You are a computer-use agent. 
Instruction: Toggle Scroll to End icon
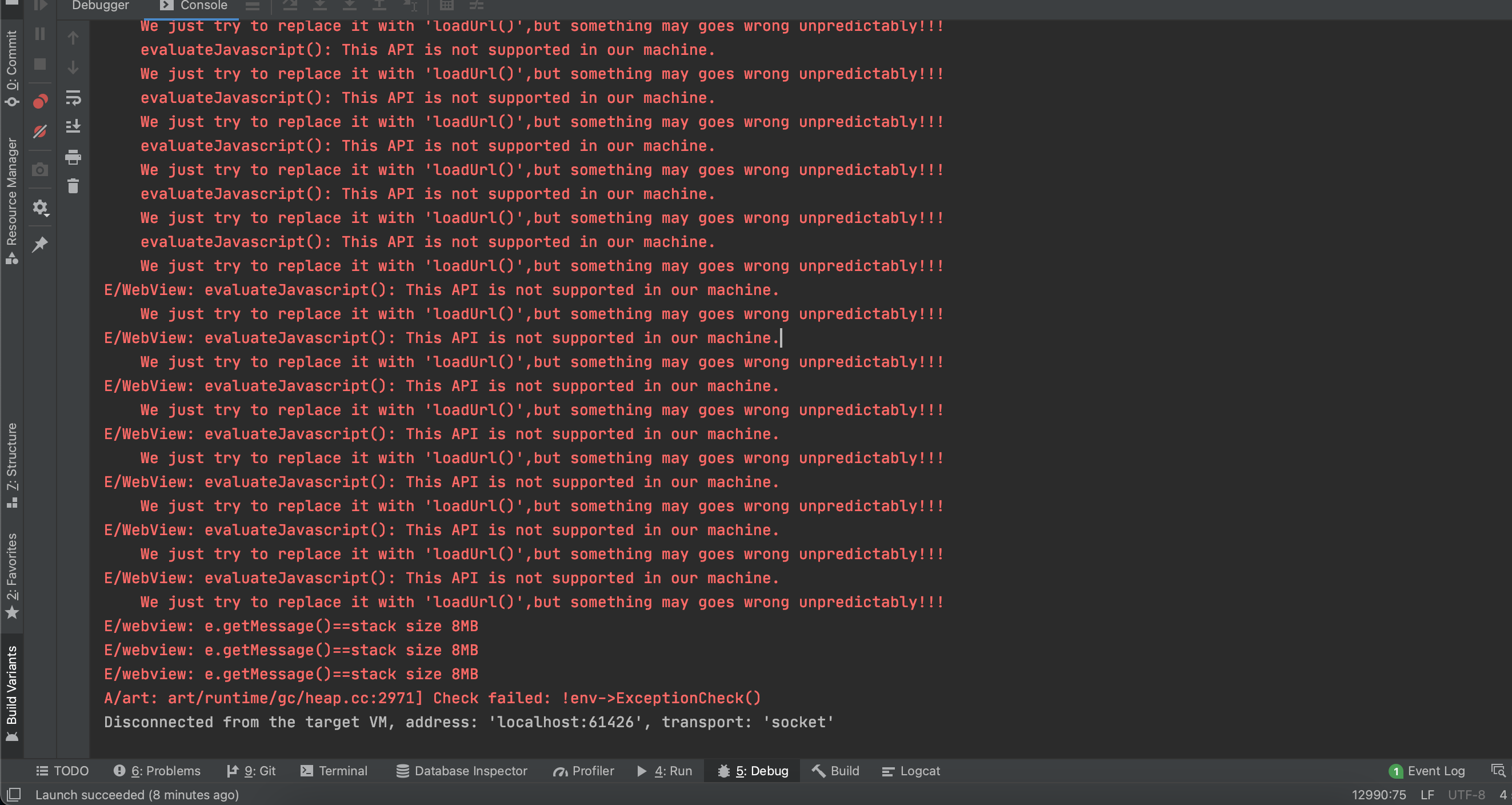click(x=73, y=126)
